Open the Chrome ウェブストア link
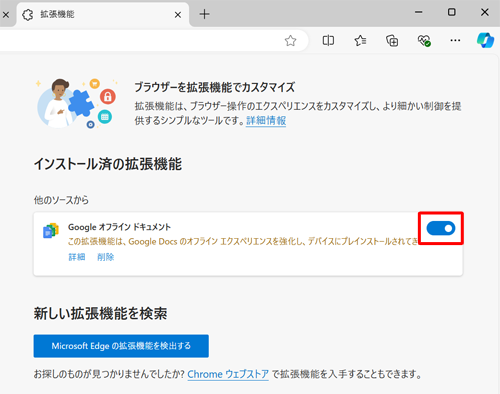This screenshot has height=394, width=500. click(228, 374)
